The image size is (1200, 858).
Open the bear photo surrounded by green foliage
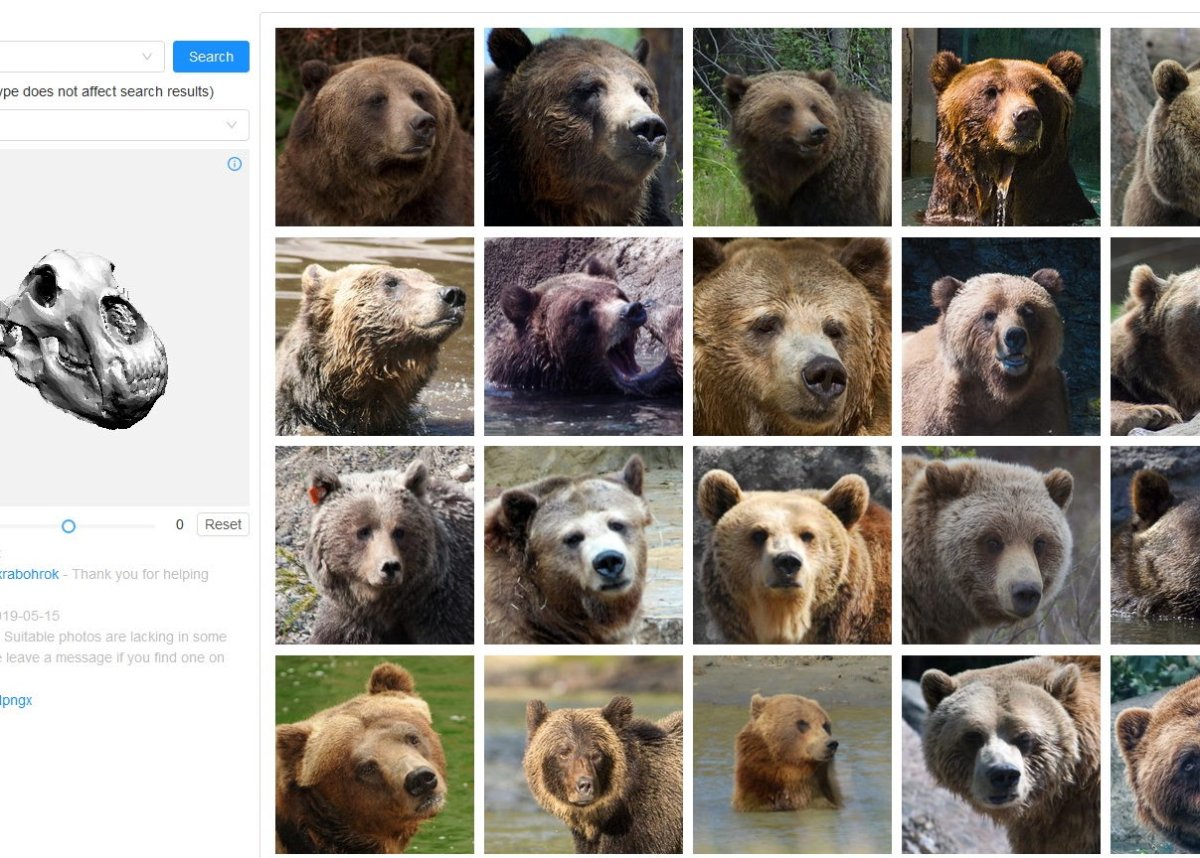[791, 127]
